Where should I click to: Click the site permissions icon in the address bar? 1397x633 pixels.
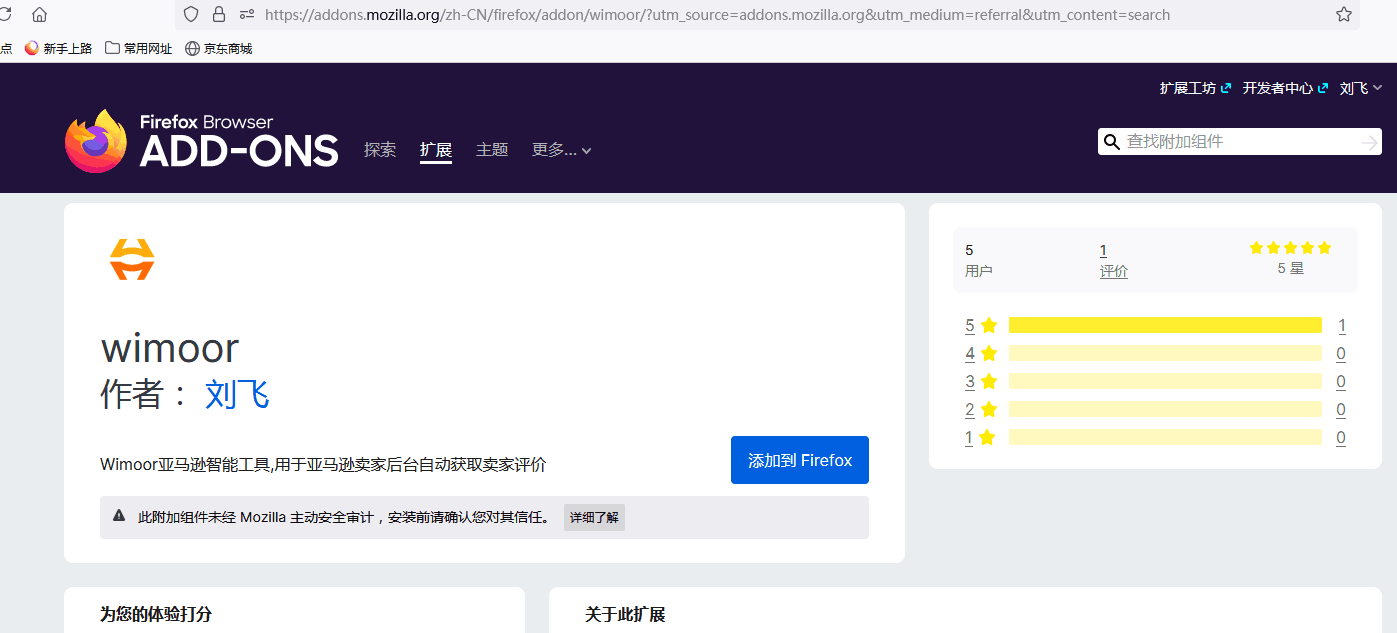click(x=247, y=15)
